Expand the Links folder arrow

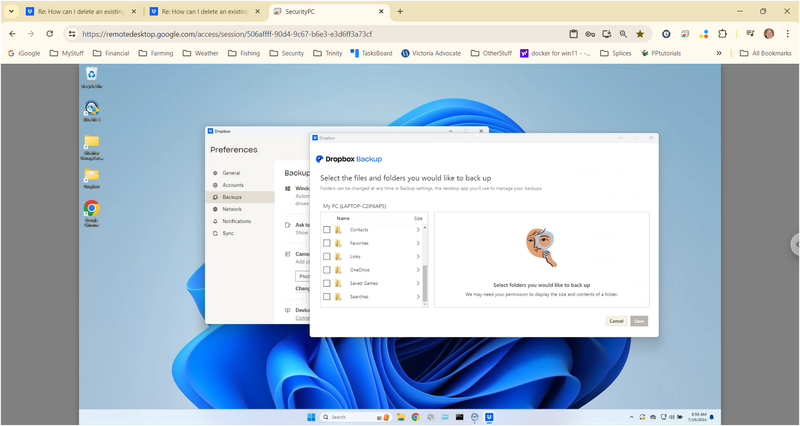418,257
